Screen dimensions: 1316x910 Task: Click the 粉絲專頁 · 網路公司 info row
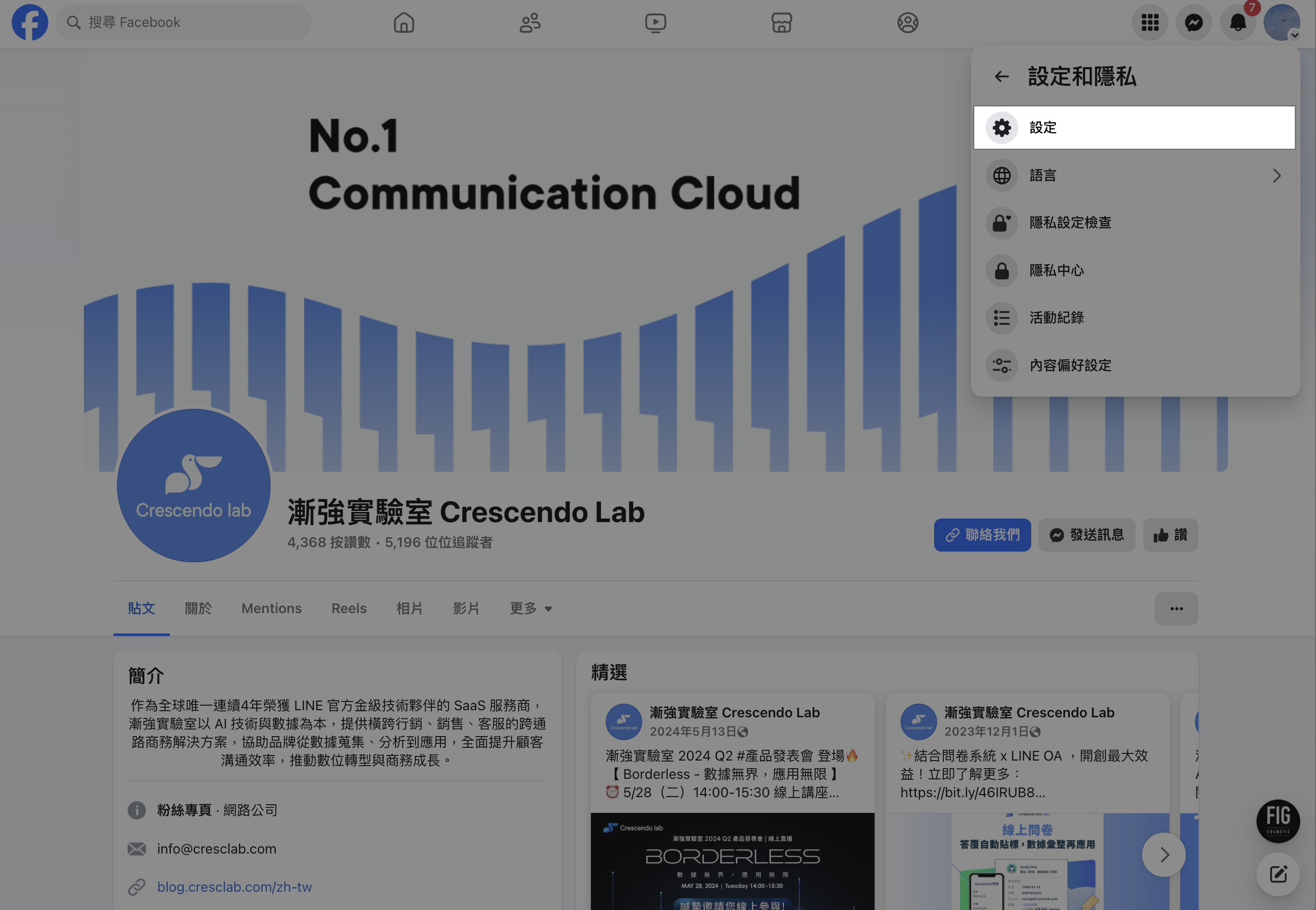pyautogui.click(x=217, y=810)
